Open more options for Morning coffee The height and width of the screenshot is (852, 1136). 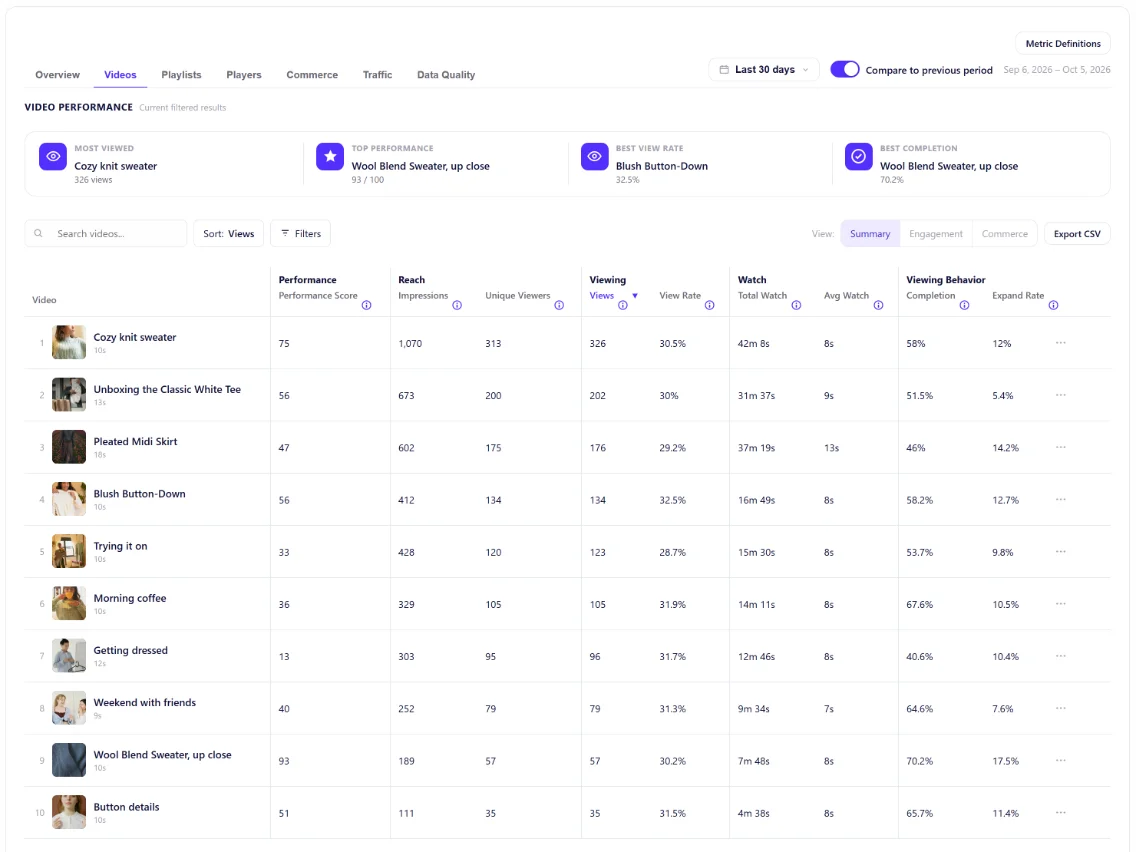pyautogui.click(x=1061, y=604)
